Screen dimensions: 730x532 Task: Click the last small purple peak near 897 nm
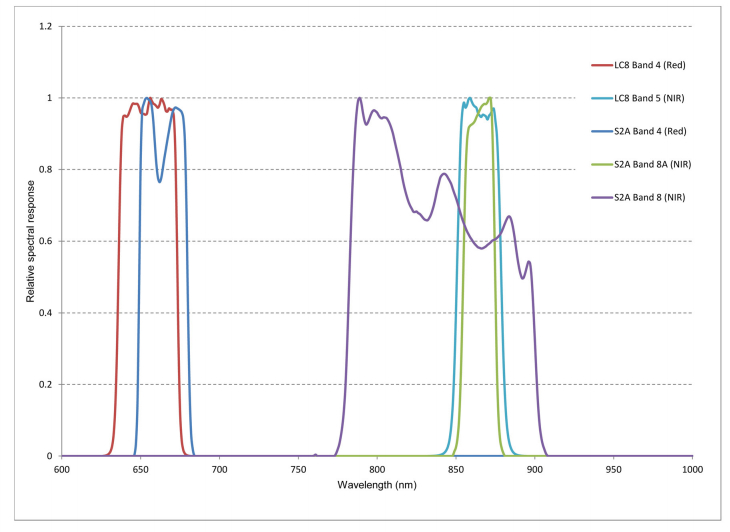pyautogui.click(x=529, y=262)
